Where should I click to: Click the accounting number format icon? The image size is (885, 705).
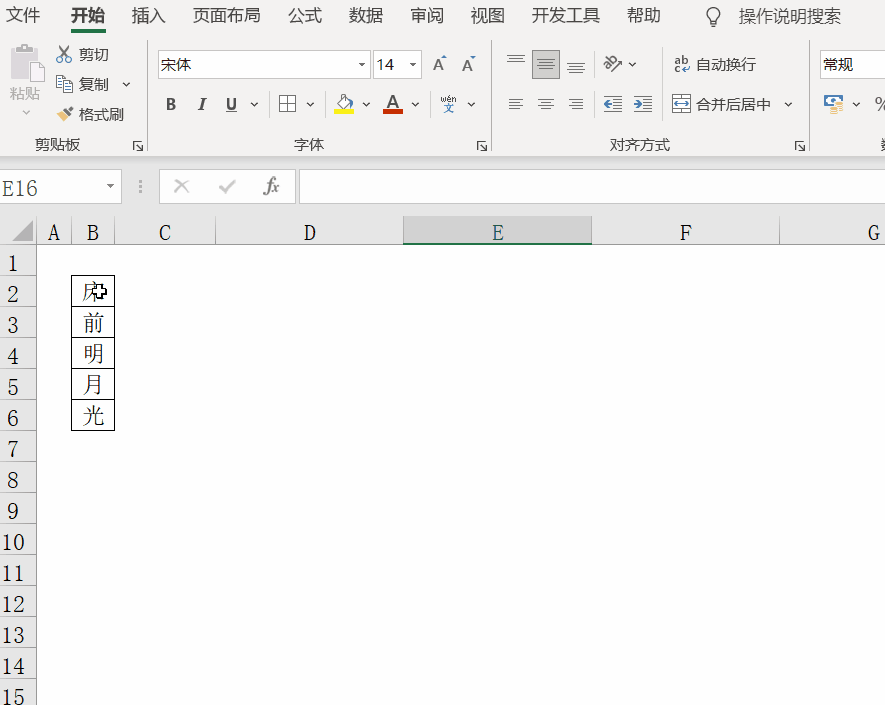coord(834,104)
